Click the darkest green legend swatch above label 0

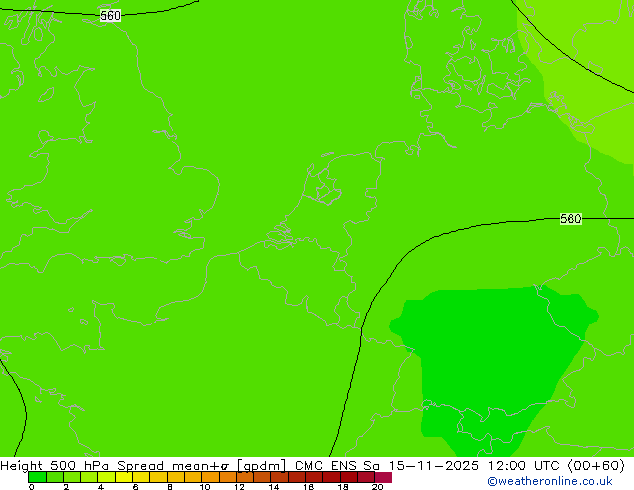tap(37, 477)
